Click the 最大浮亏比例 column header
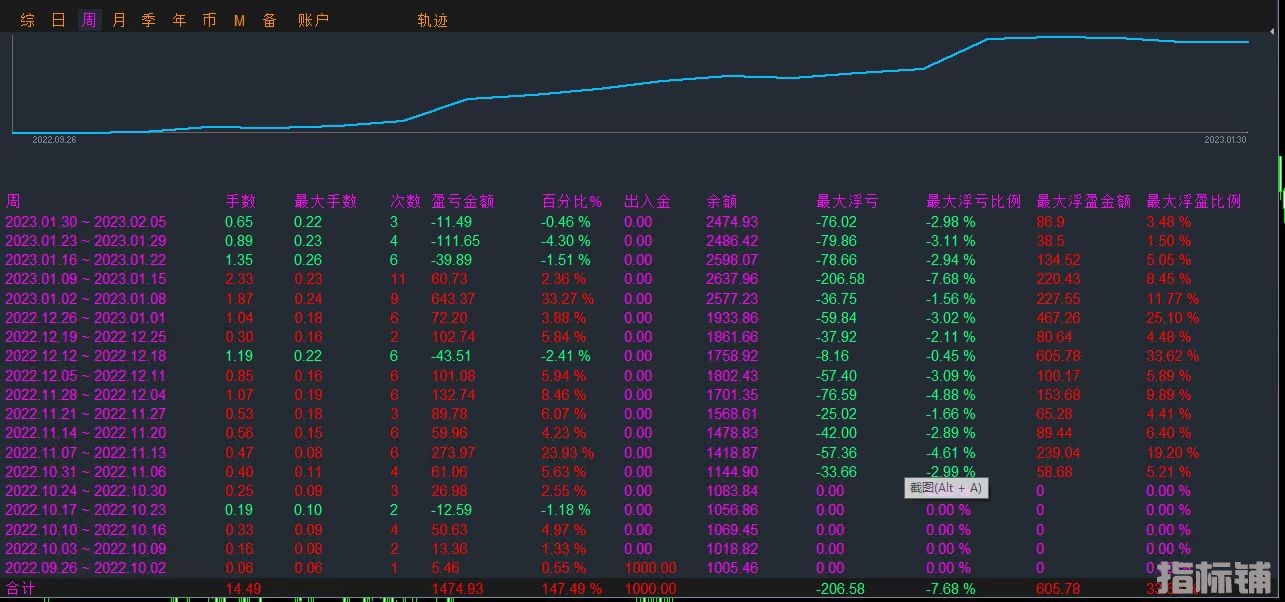Screen dimensions: 1285x602 click(973, 201)
